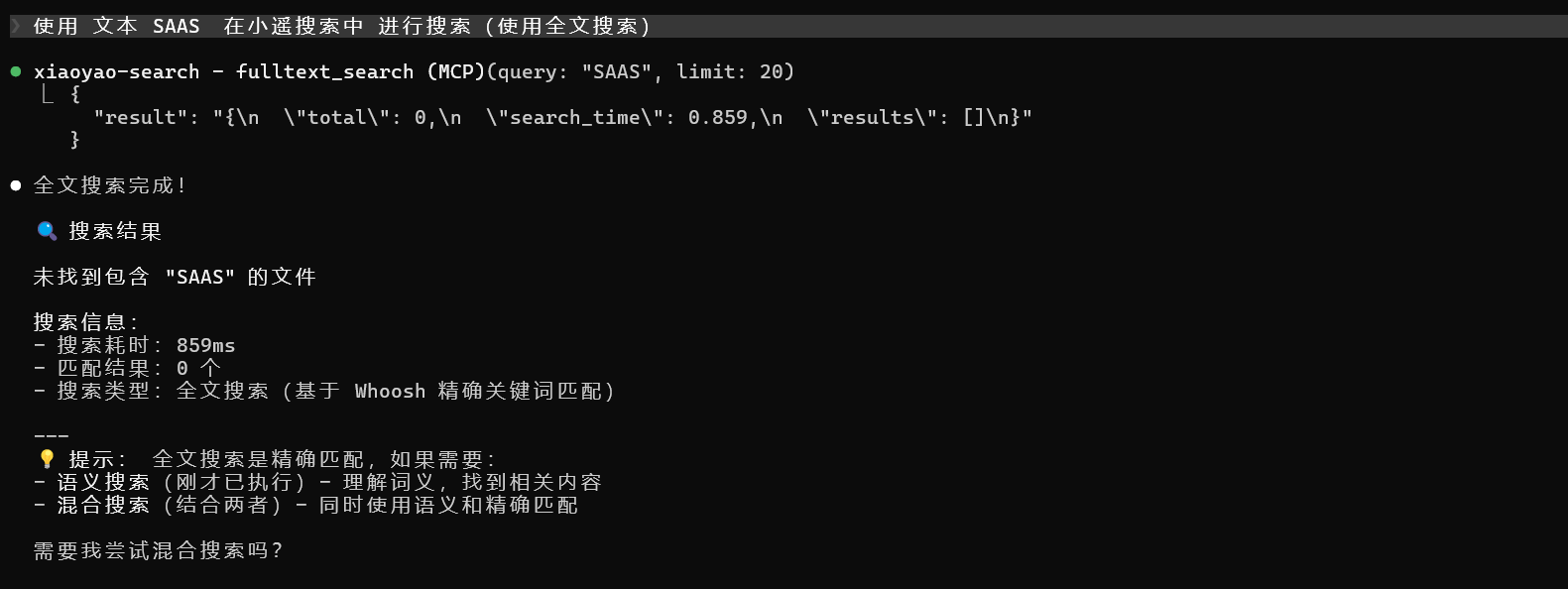Select the bold 语义搜索 option text
1568x589 pixels.
coord(103,482)
